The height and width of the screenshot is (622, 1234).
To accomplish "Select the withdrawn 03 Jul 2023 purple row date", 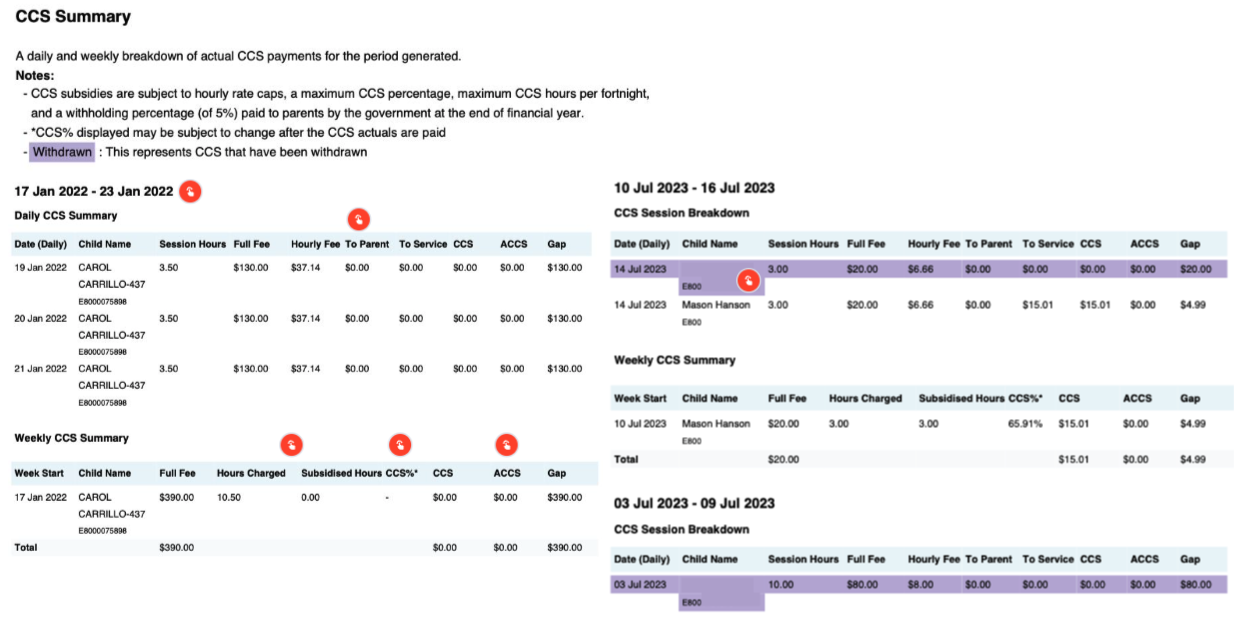I will tap(639, 584).
